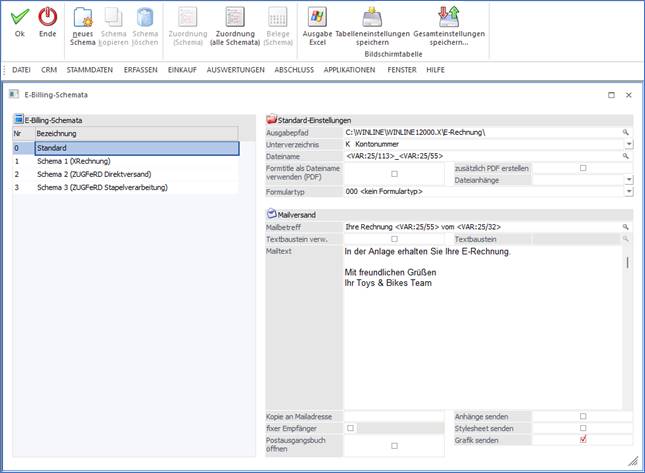Open the EINKAUF menu
Screen dimensions: 645x473
[x=182, y=70]
